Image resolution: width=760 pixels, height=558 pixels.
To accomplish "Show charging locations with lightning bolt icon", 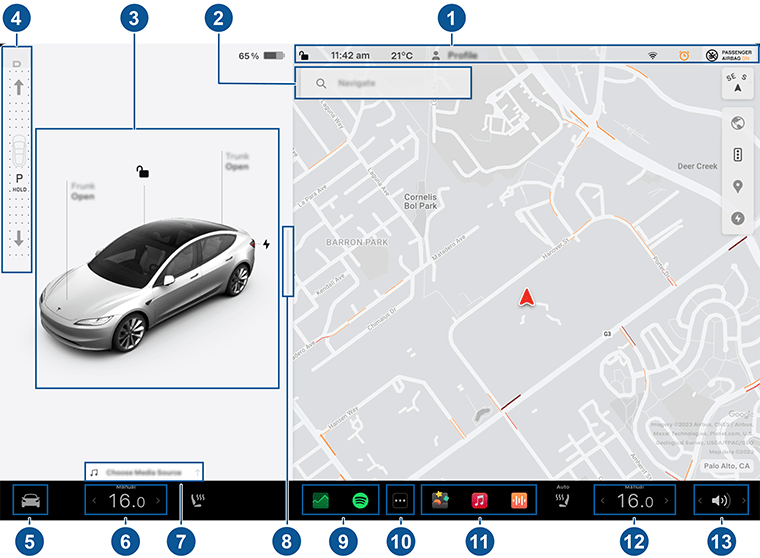I will (x=737, y=217).
